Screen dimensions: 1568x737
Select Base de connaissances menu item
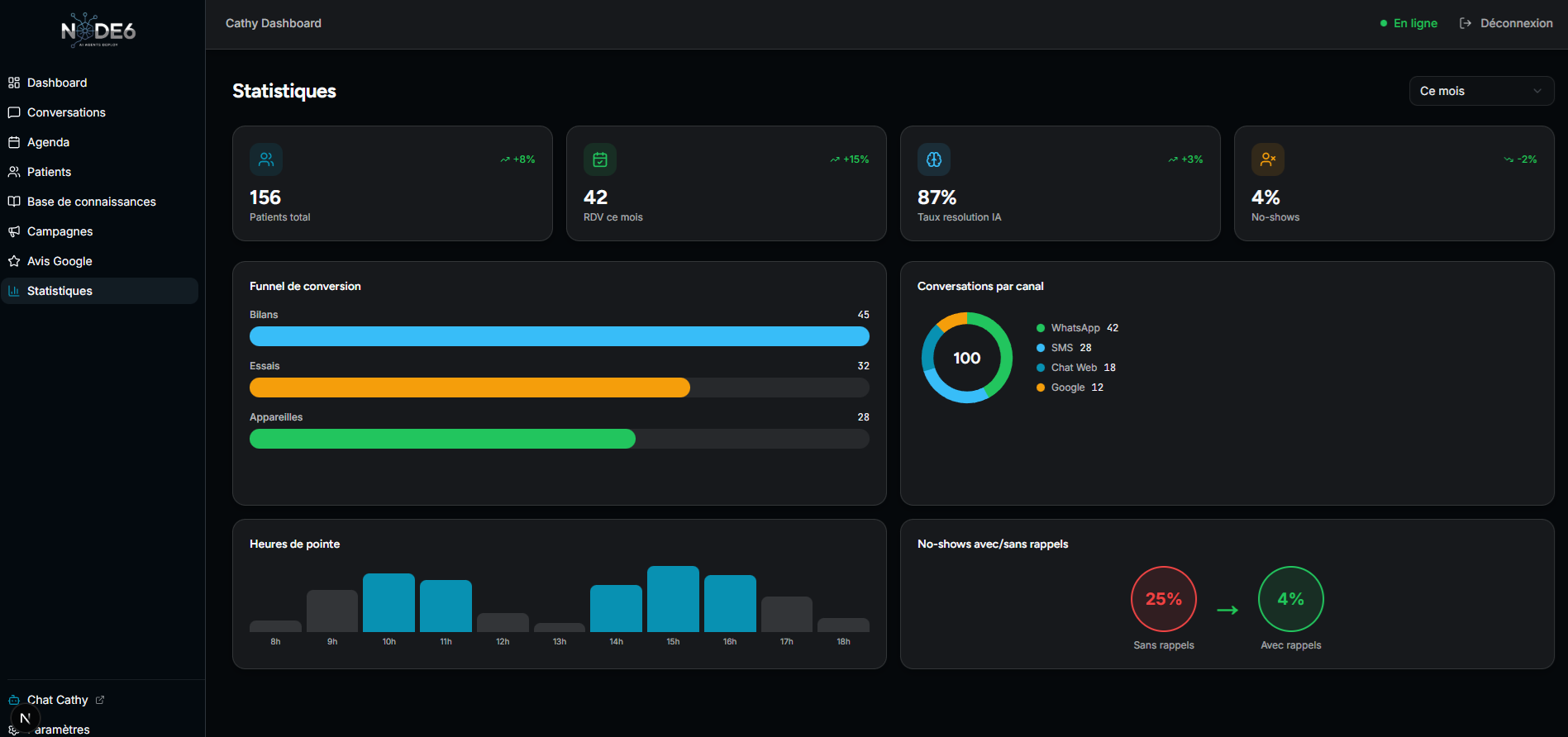tap(91, 202)
